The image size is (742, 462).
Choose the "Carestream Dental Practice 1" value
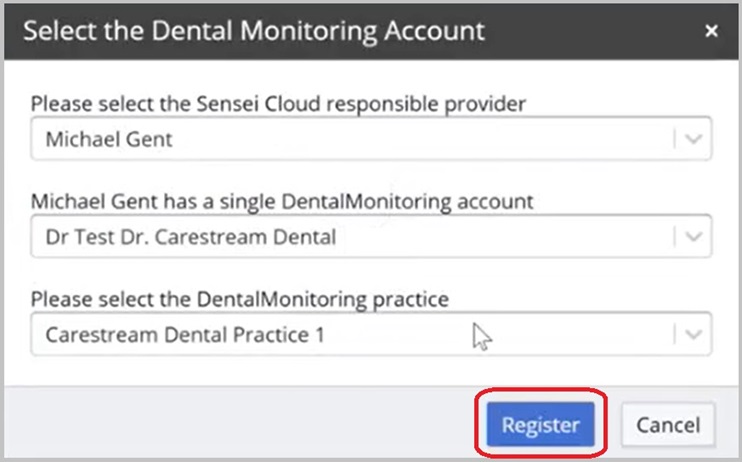(x=185, y=334)
